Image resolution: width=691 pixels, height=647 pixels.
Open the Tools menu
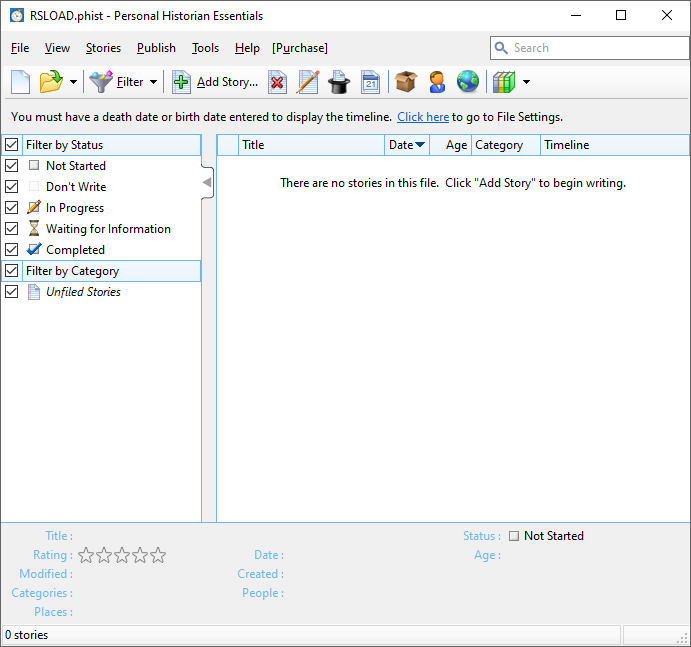pyautogui.click(x=205, y=48)
